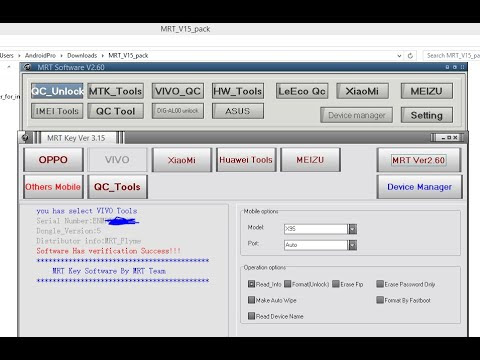Check the Format By Fastboot option
The width and height of the screenshot is (480, 360).
(380, 300)
